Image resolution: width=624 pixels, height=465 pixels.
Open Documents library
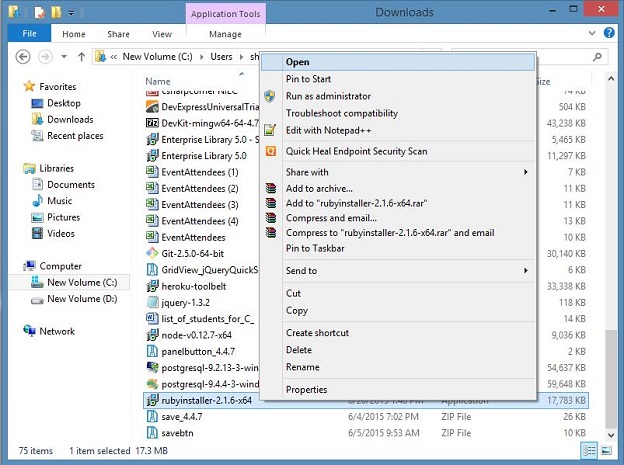(x=71, y=184)
